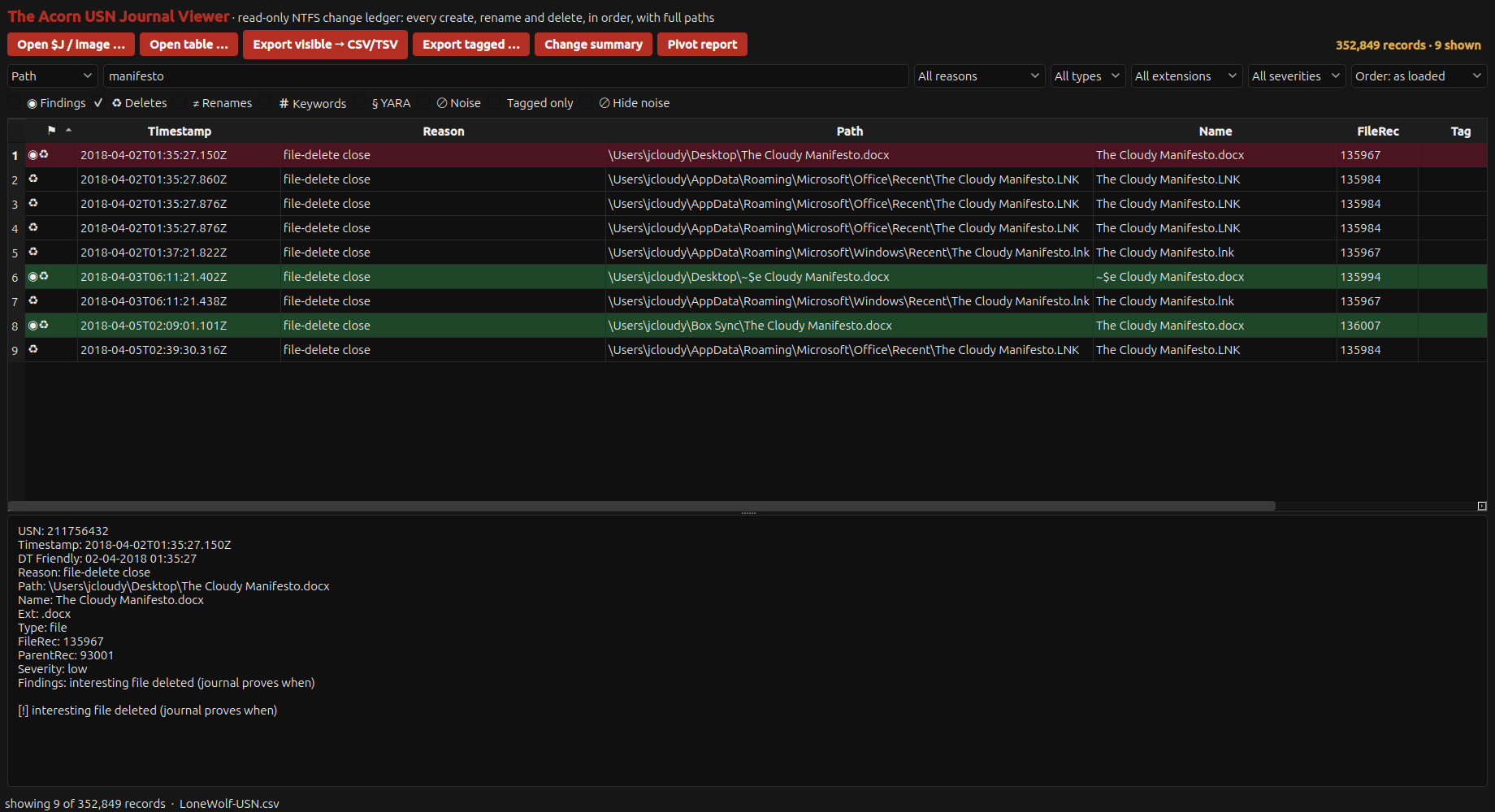Click the small square icon at scrollbar end
Viewport: 1495px width, 812px height.
[1482, 506]
